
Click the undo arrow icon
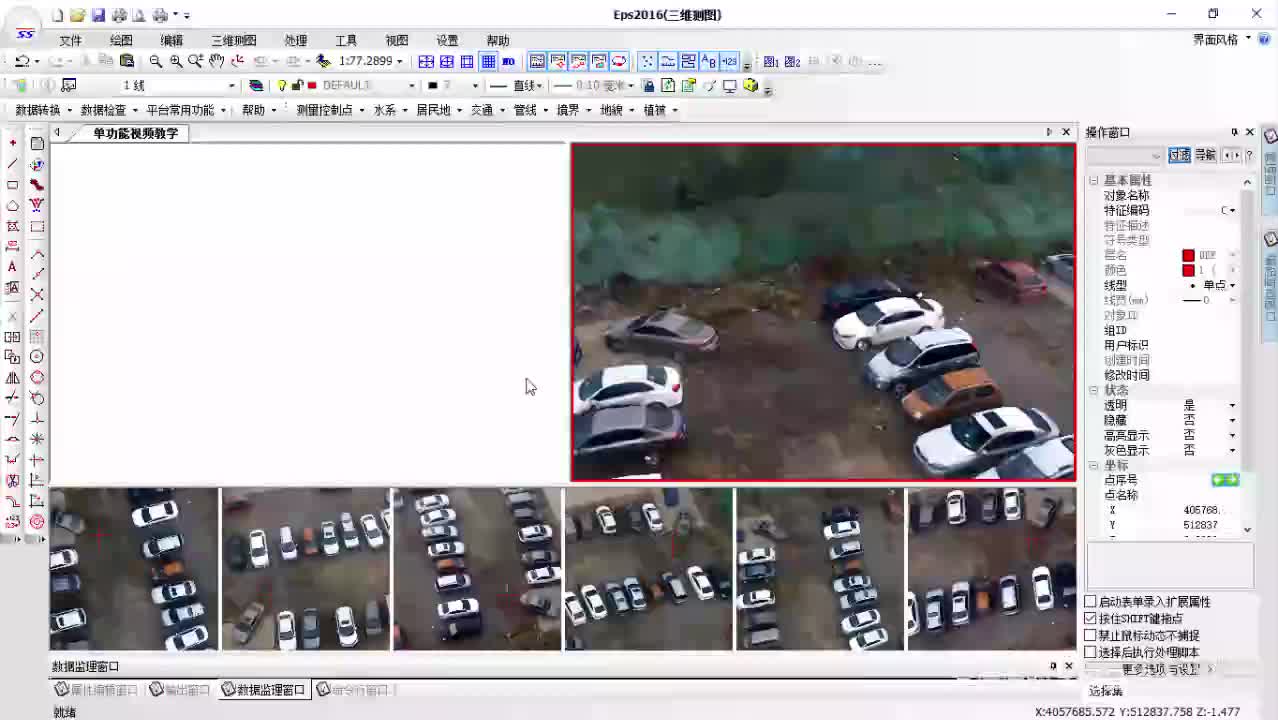pos(21,61)
